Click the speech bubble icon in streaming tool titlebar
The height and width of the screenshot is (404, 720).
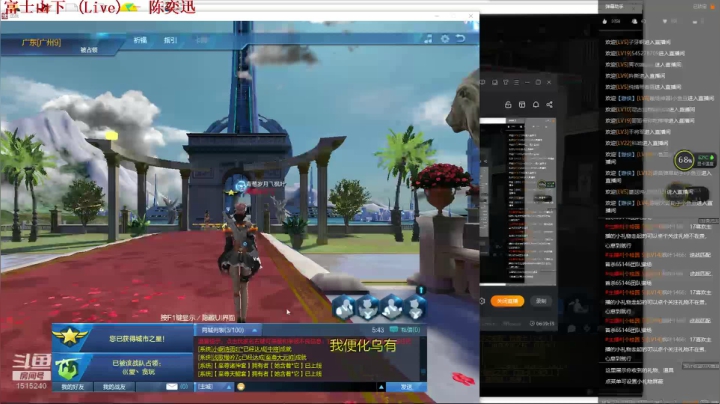pyautogui.click(x=483, y=82)
